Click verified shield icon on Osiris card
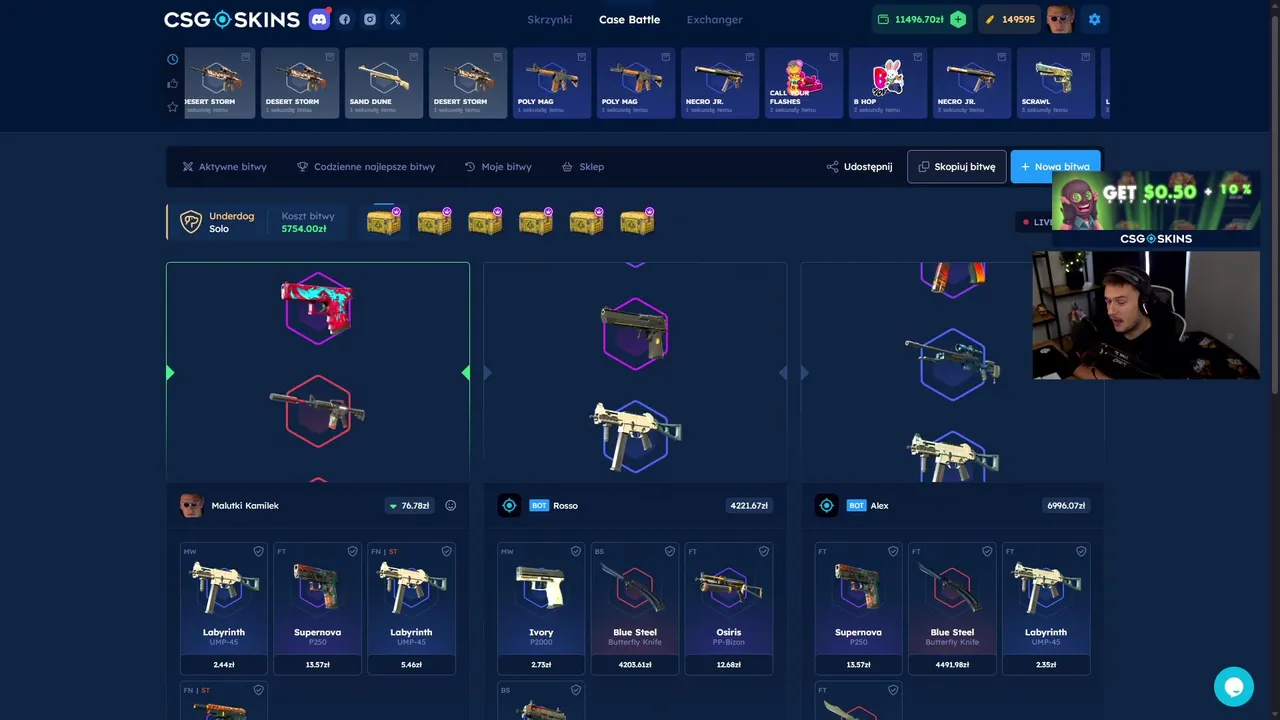 (763, 551)
